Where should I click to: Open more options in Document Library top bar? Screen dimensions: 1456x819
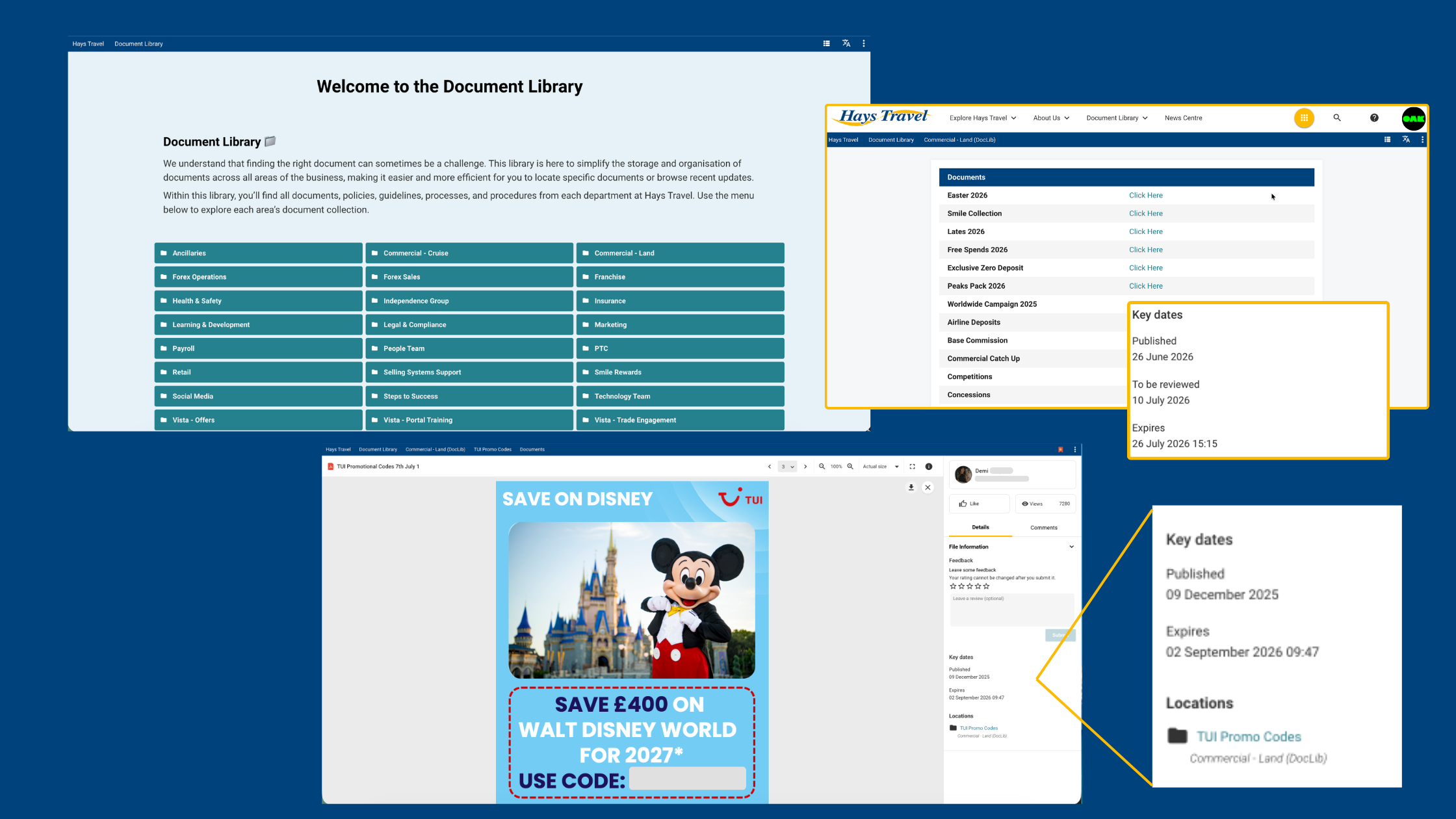coord(863,44)
